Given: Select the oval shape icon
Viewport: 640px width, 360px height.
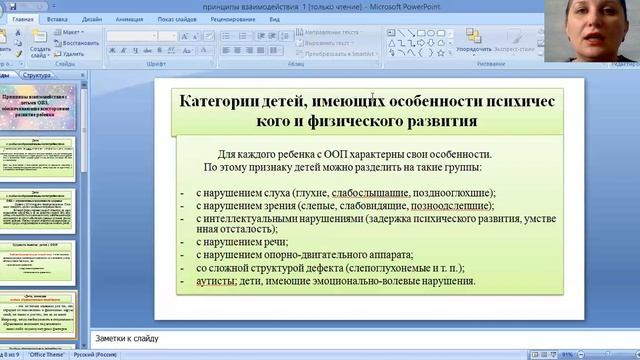Looking at the screenshot, I should (431, 33).
